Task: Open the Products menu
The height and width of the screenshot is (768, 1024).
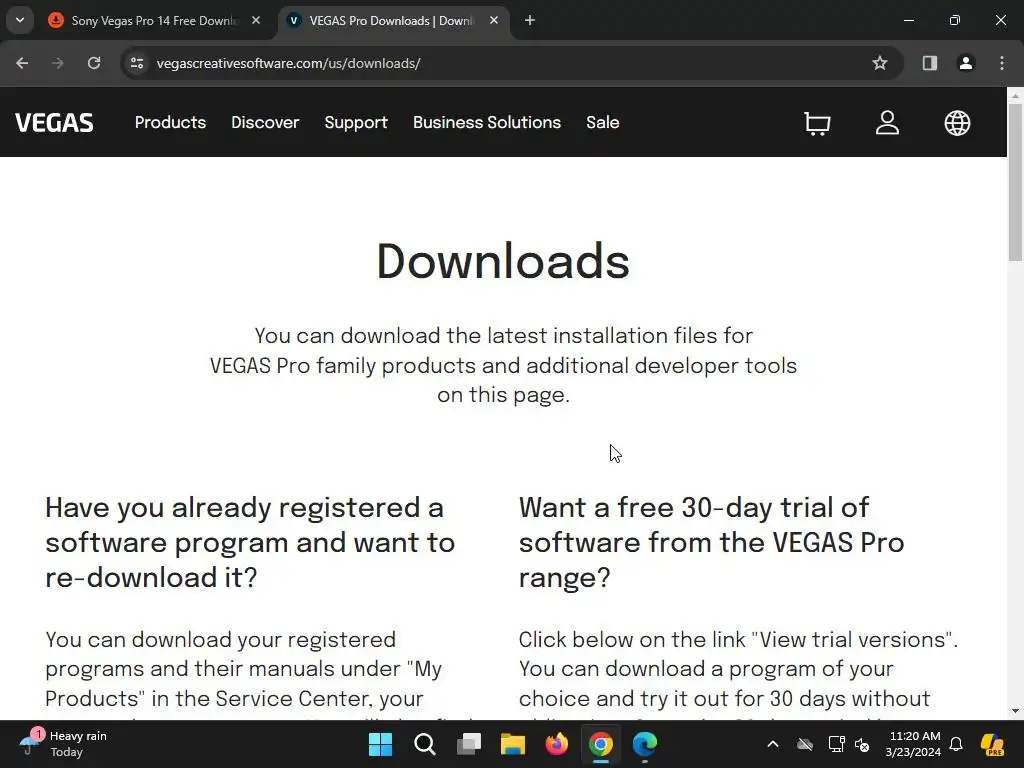Action: (170, 123)
